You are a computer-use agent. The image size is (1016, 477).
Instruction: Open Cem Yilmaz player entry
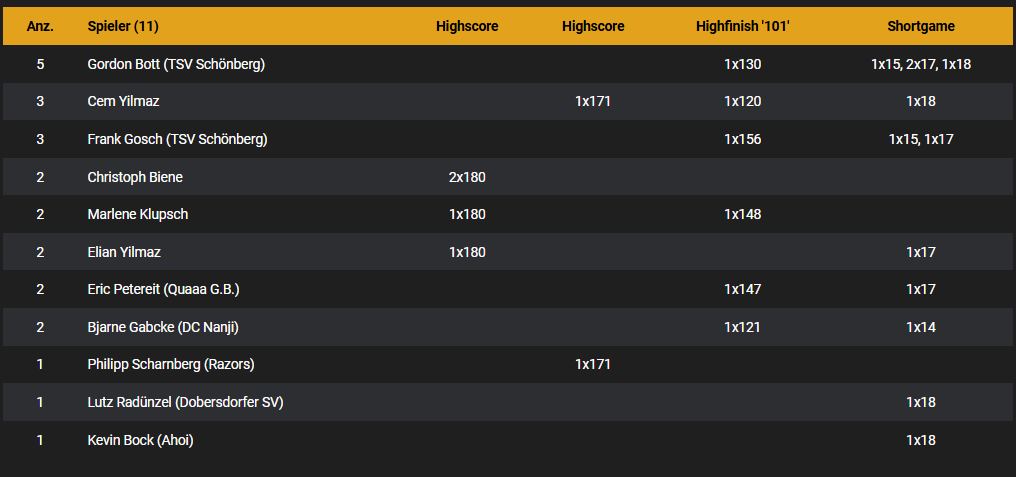point(123,102)
